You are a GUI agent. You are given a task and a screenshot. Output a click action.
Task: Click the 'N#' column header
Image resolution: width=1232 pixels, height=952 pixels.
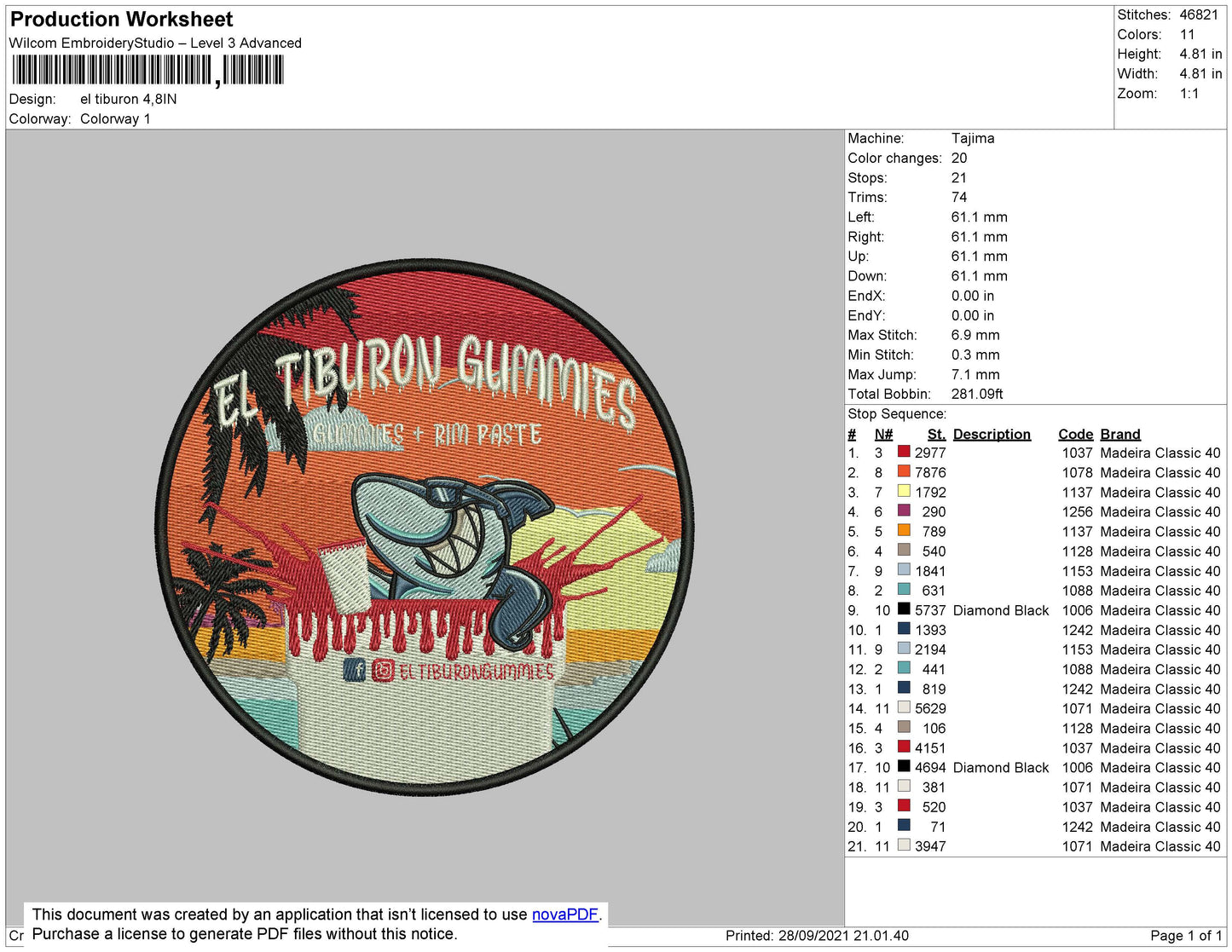coord(883,434)
